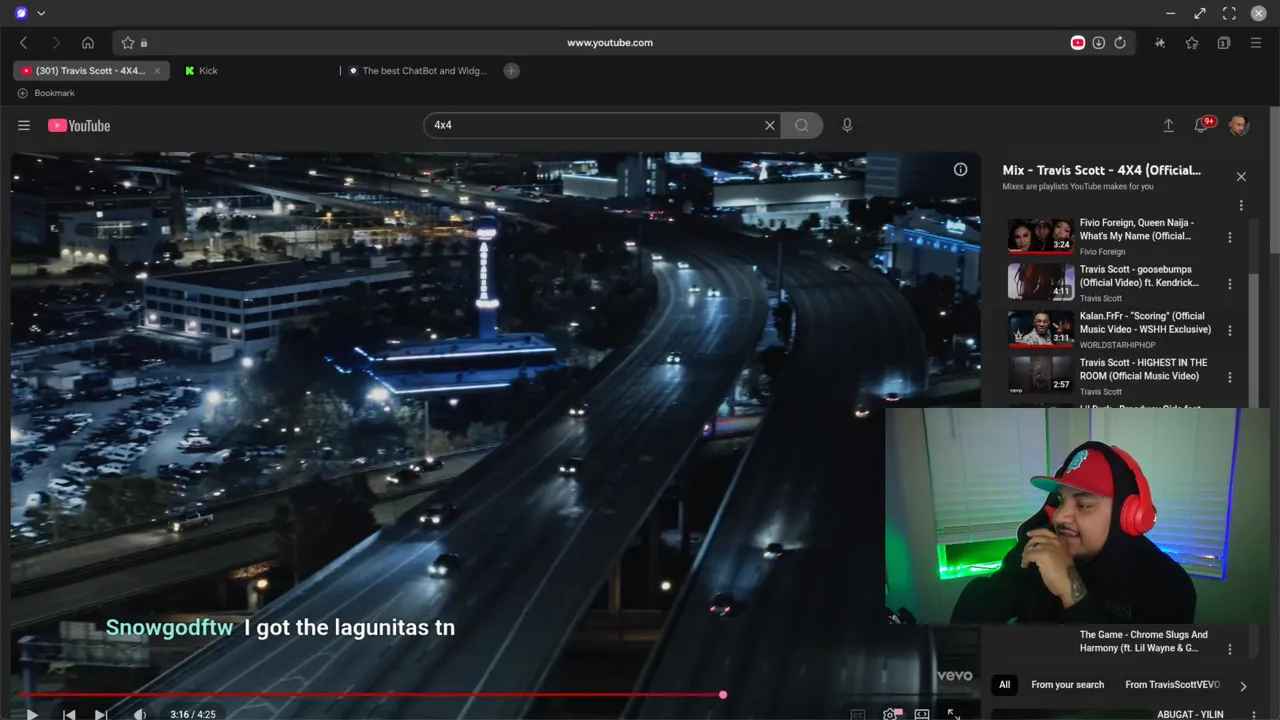Screen dimensions: 1280x720
Task: Click the browser app logo
Action: [22, 13]
